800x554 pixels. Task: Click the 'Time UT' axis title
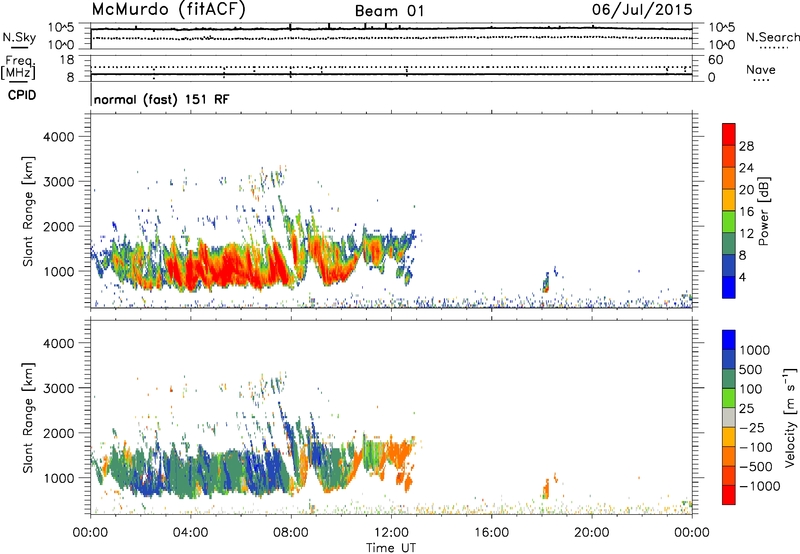click(x=391, y=548)
